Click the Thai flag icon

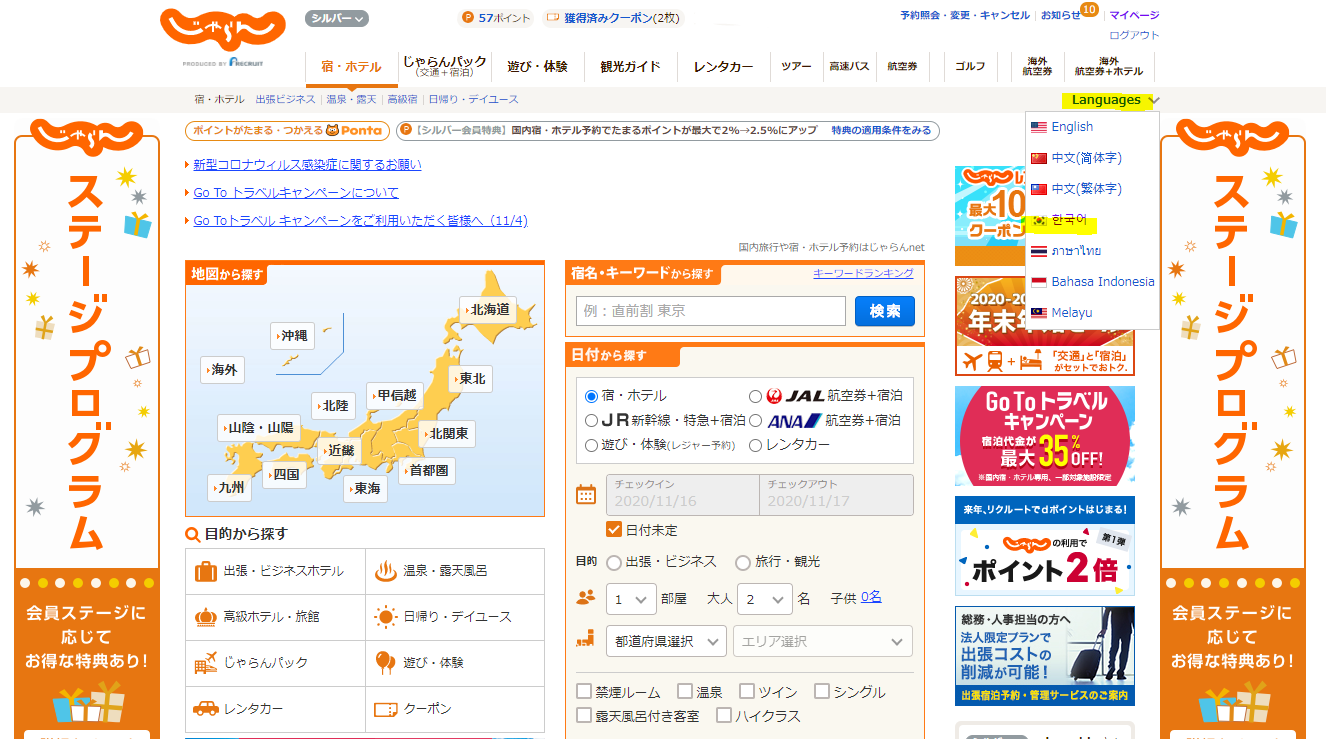click(x=1038, y=251)
